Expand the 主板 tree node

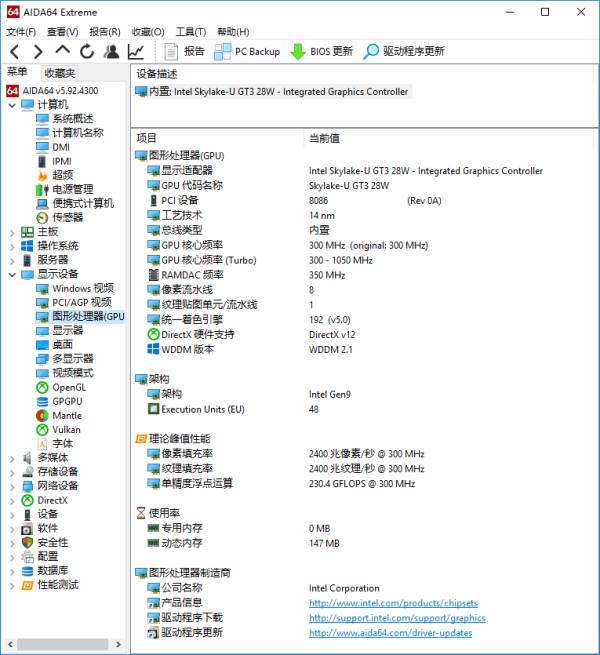click(x=12, y=233)
